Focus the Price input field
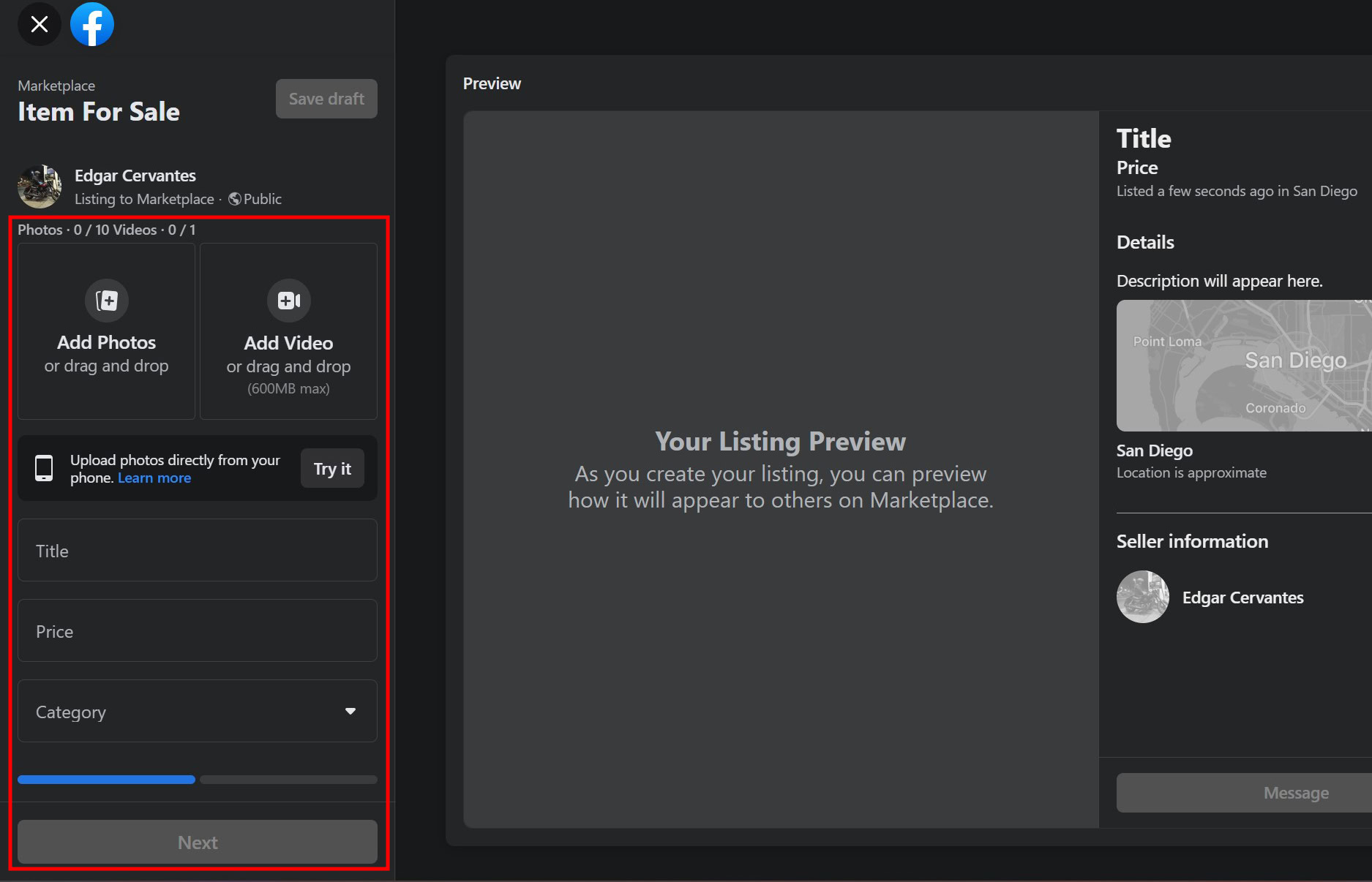The width and height of the screenshot is (1372, 882). point(198,631)
